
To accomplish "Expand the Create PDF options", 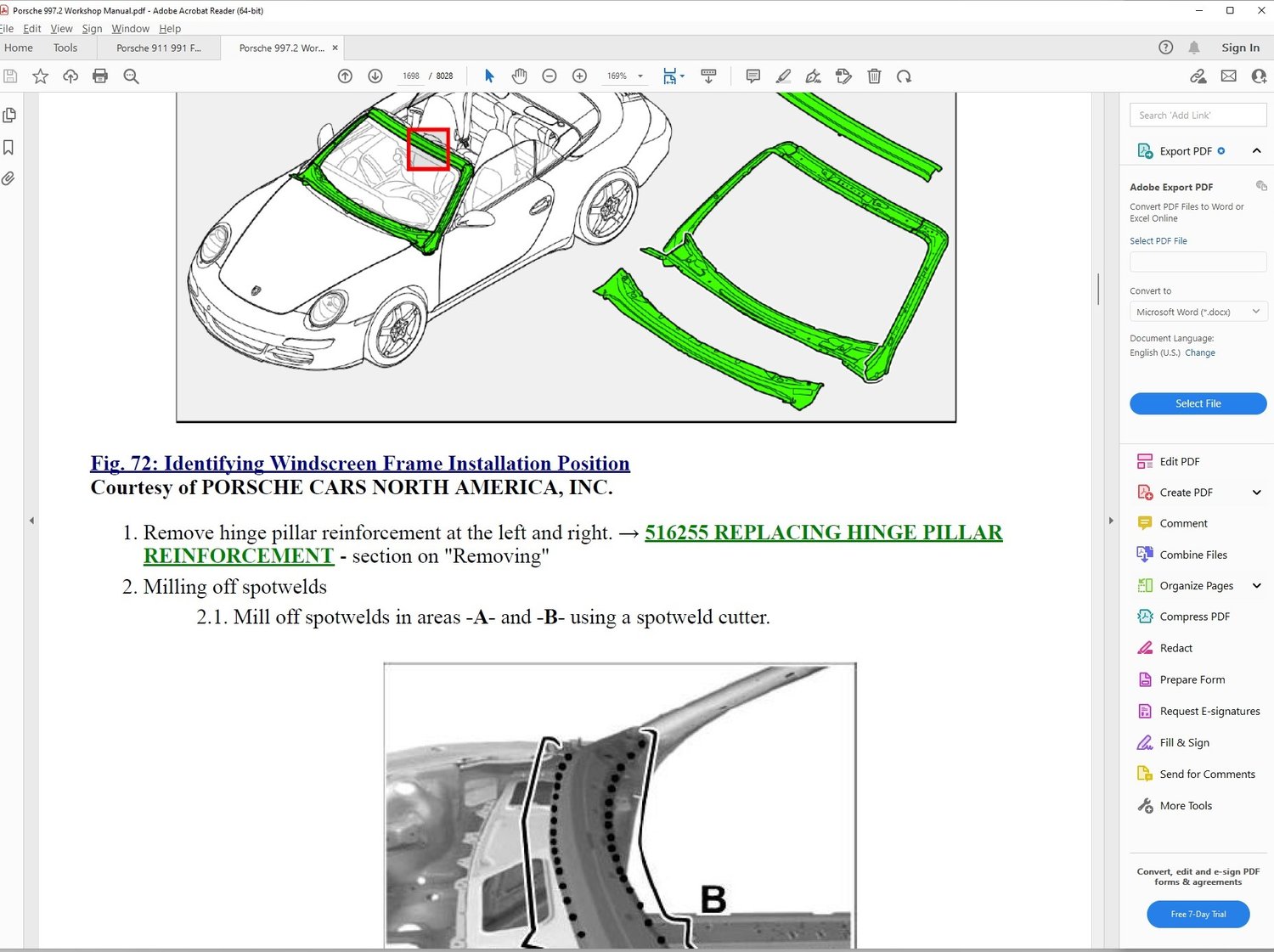I will pos(1256,493).
